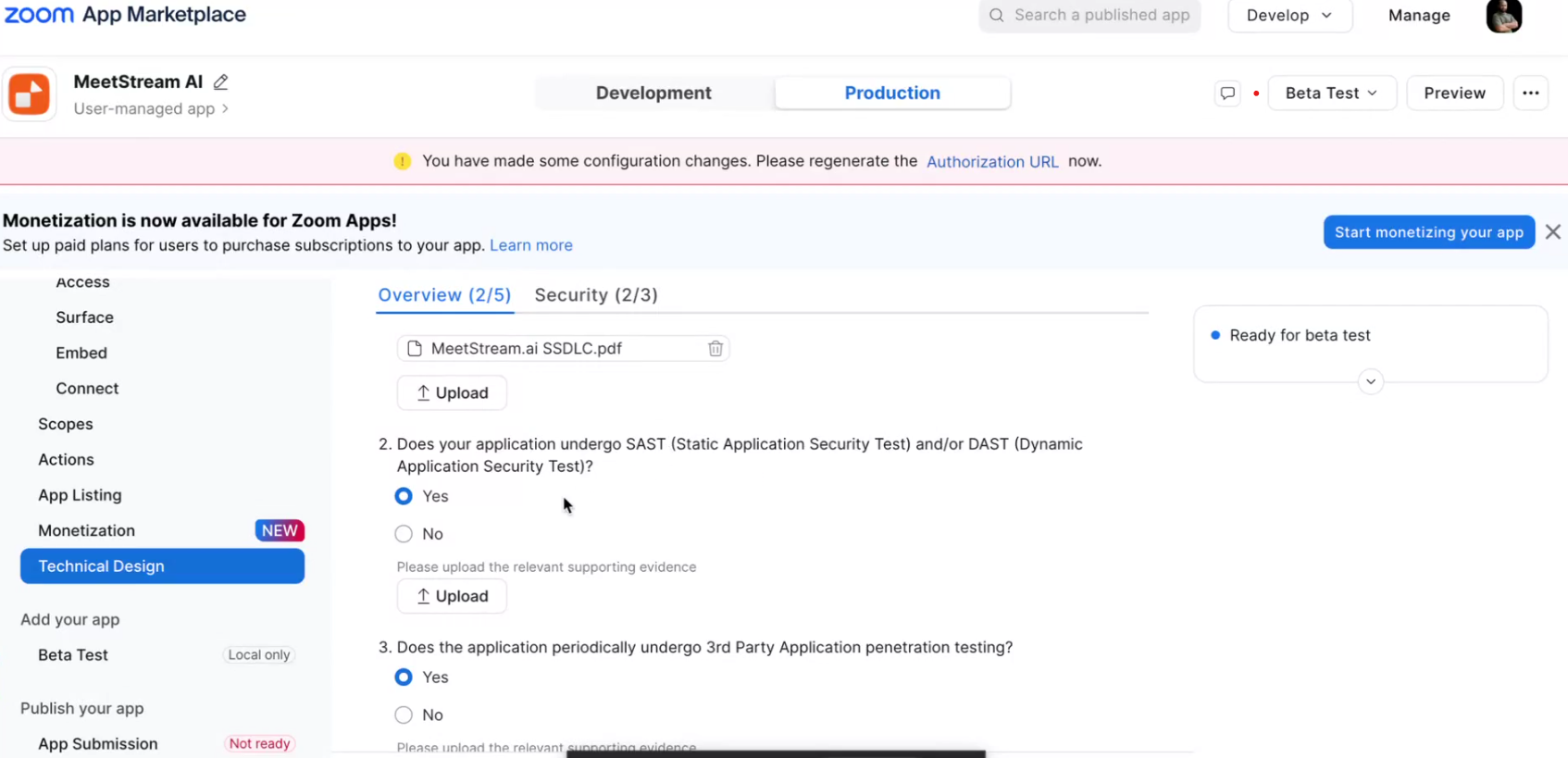Click the Search a published app field
This screenshot has width=1568, height=758.
point(1089,15)
